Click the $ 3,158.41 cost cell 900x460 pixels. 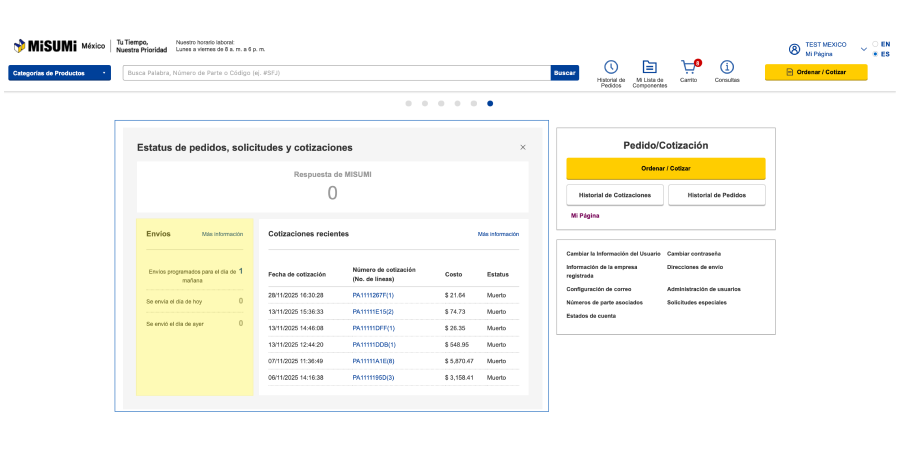click(x=459, y=378)
